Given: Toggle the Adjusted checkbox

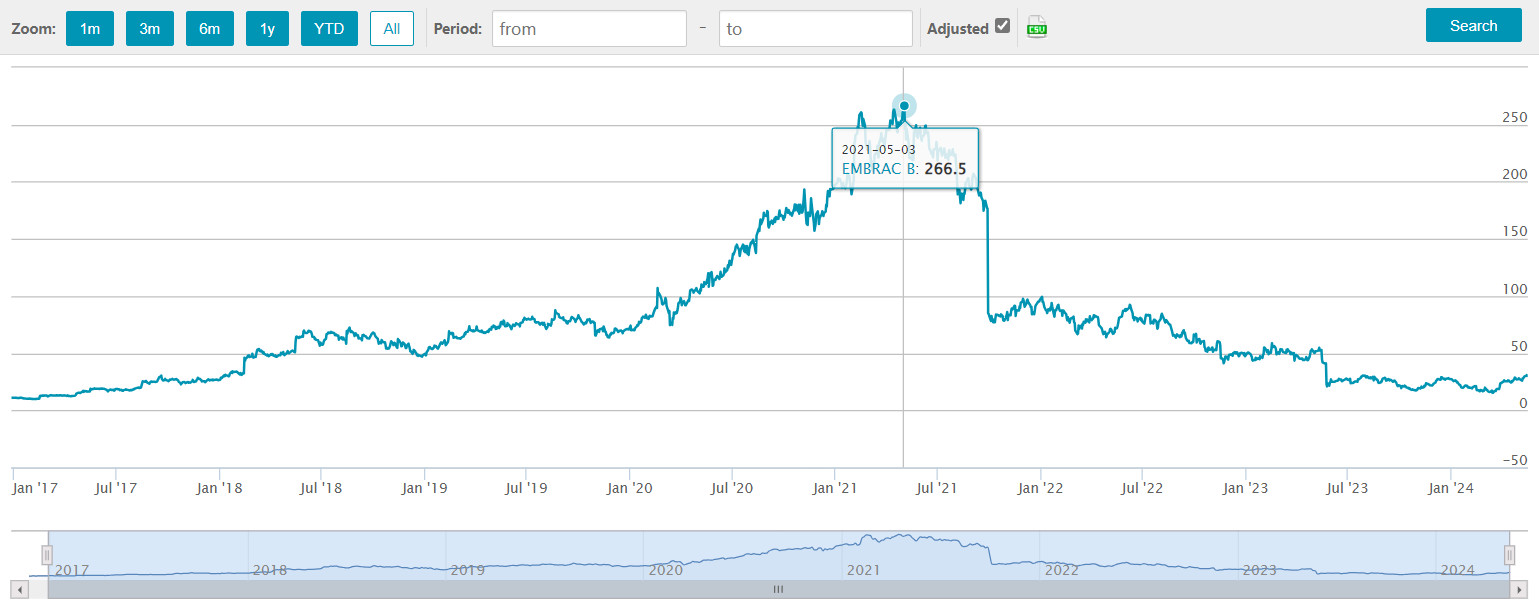Looking at the screenshot, I should (1003, 27).
